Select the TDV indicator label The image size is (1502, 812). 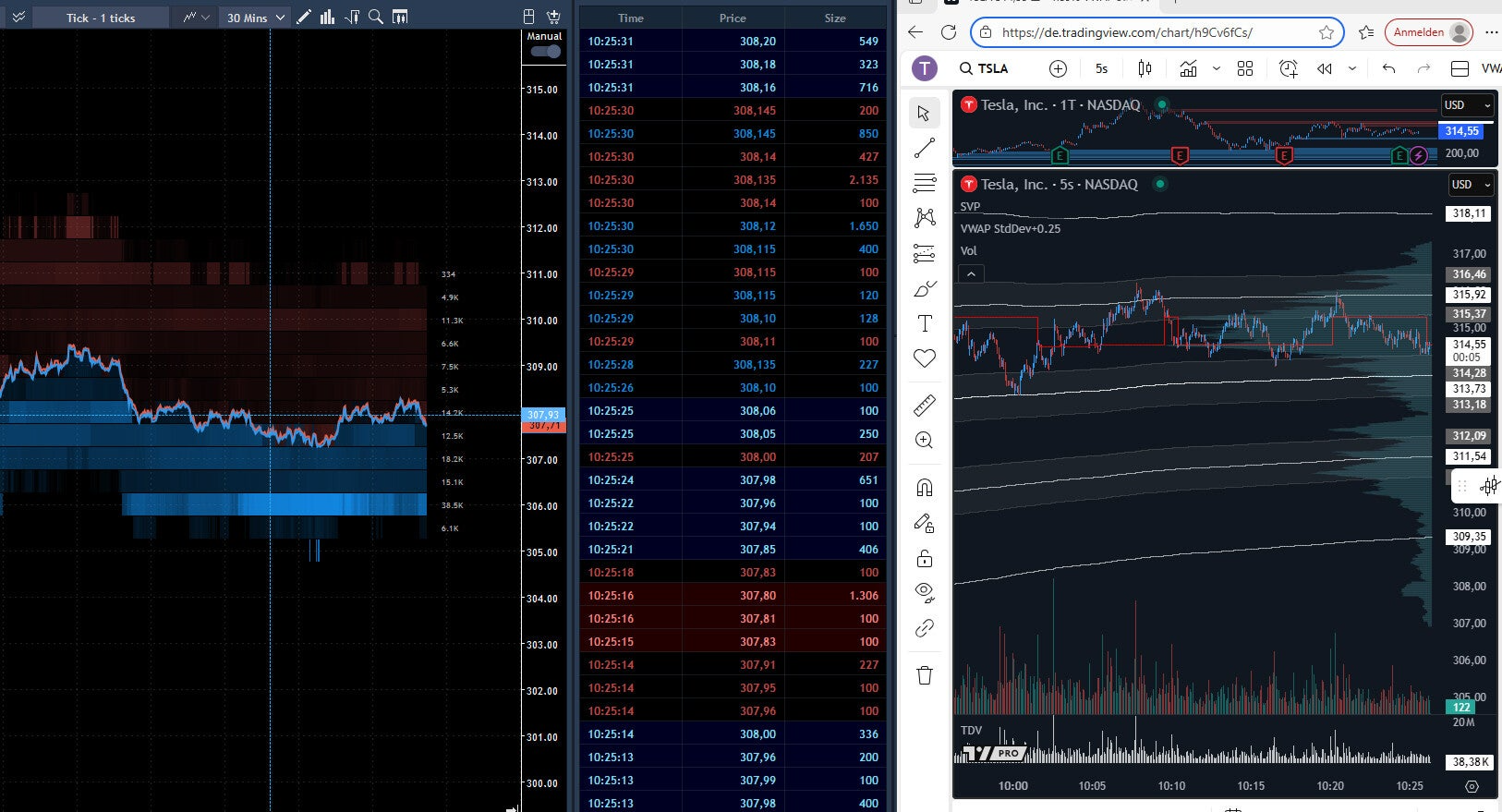tap(971, 731)
